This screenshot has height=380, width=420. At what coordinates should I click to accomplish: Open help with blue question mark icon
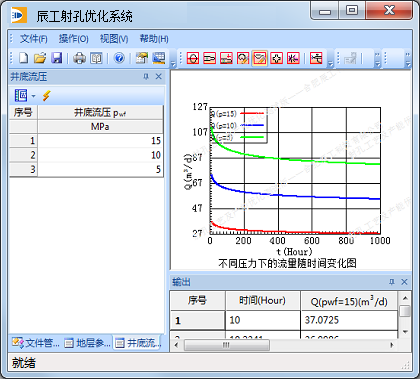(x=119, y=58)
